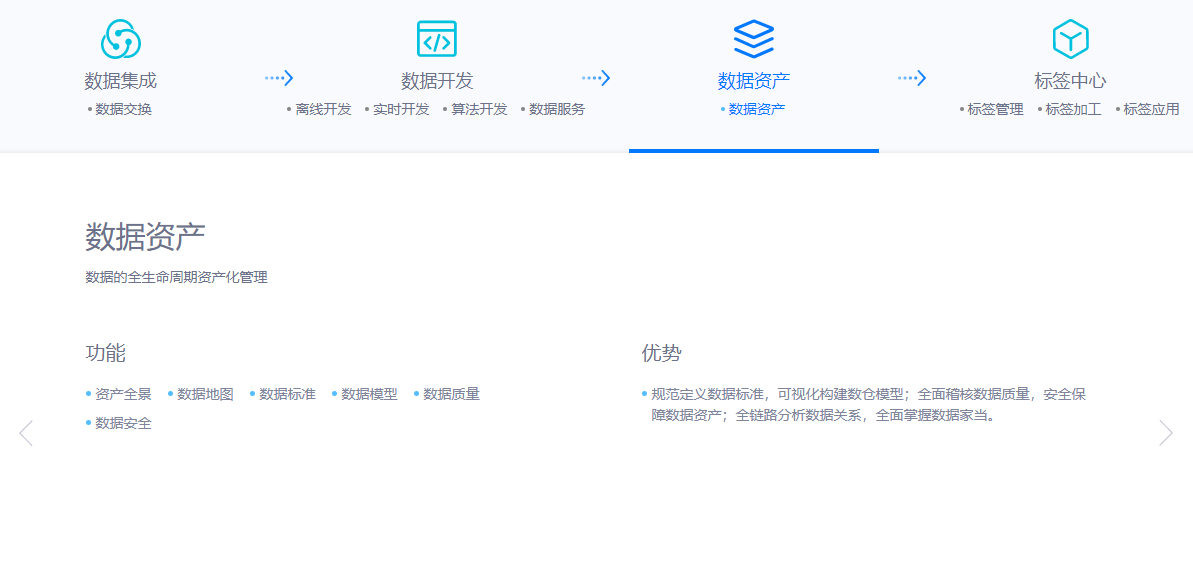1193x580 pixels.
Task: Select the 标签中心 tab title
Action: (x=1070, y=81)
